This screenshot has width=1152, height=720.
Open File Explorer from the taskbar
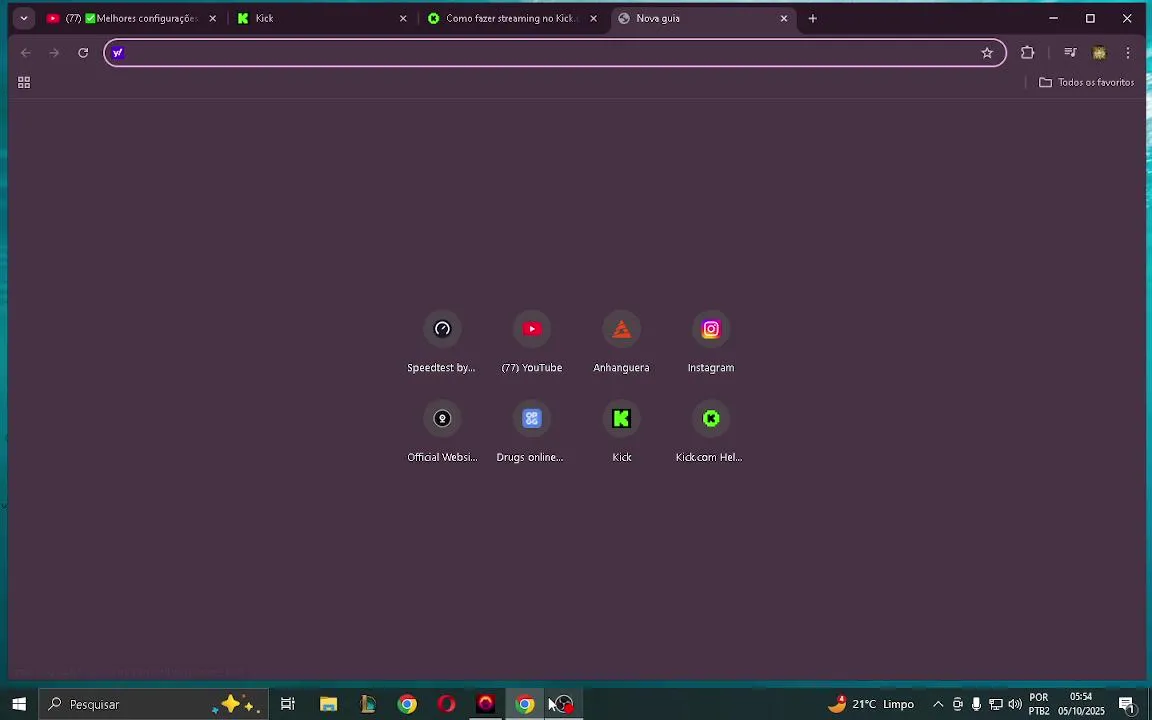point(328,705)
